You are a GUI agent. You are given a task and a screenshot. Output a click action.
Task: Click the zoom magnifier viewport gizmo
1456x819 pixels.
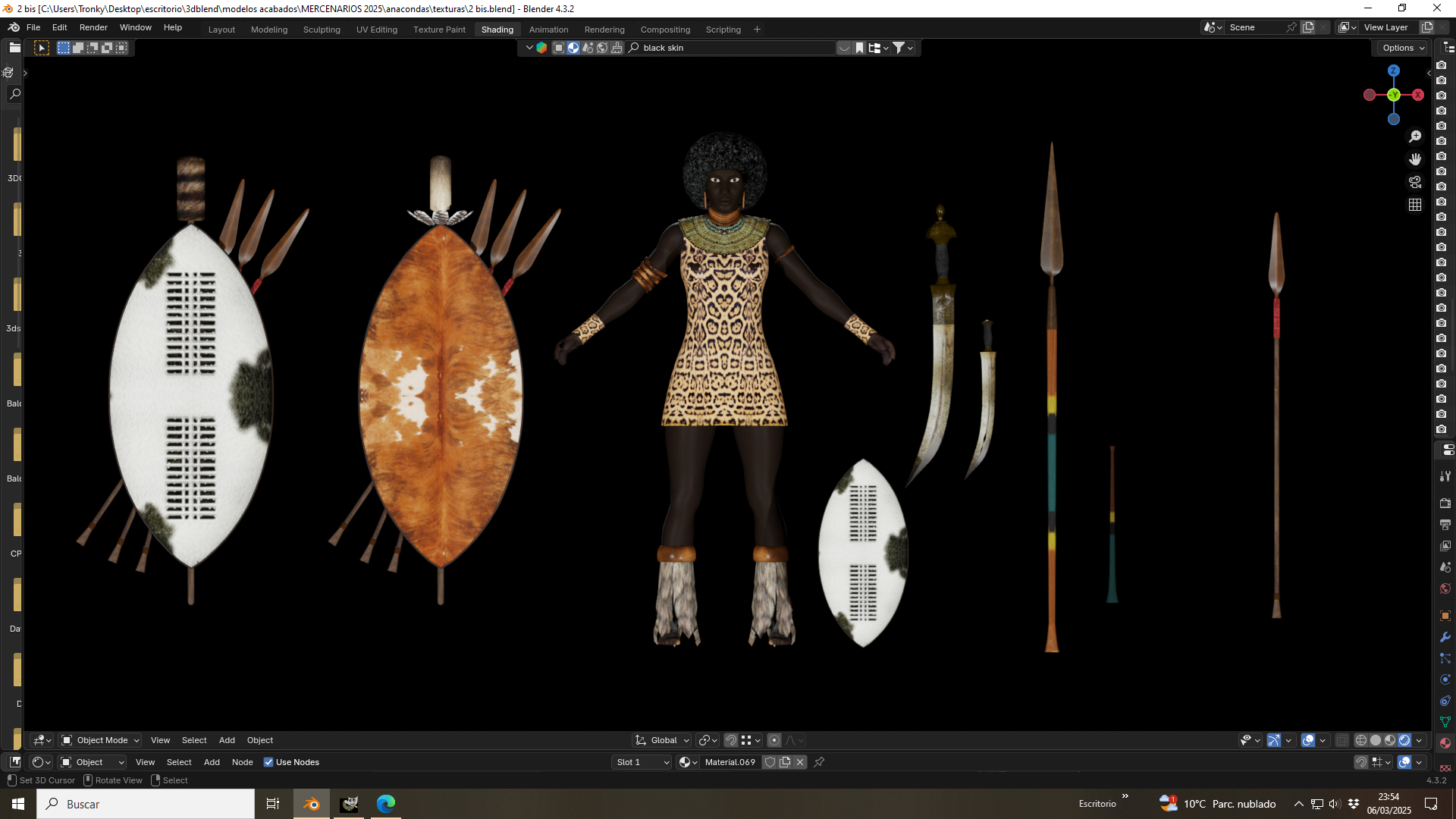point(1415,136)
